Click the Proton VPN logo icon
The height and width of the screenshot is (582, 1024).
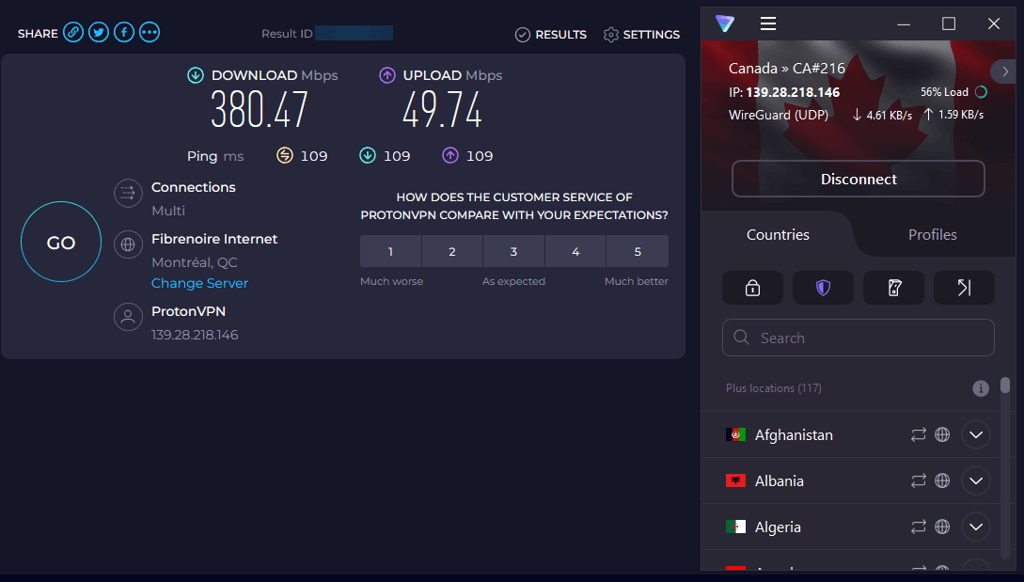[725, 24]
